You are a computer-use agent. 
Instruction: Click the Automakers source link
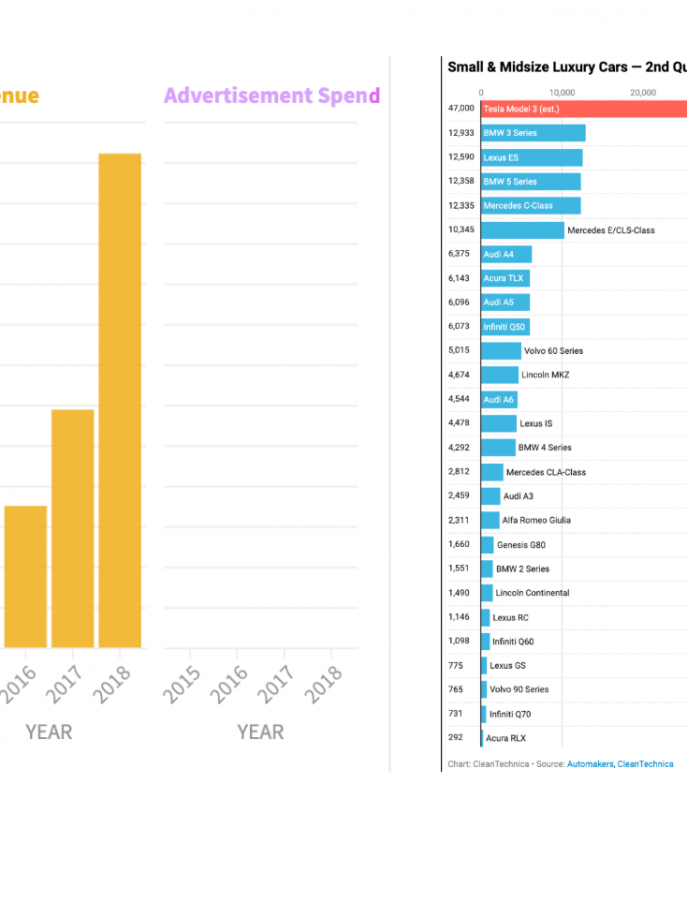point(590,764)
